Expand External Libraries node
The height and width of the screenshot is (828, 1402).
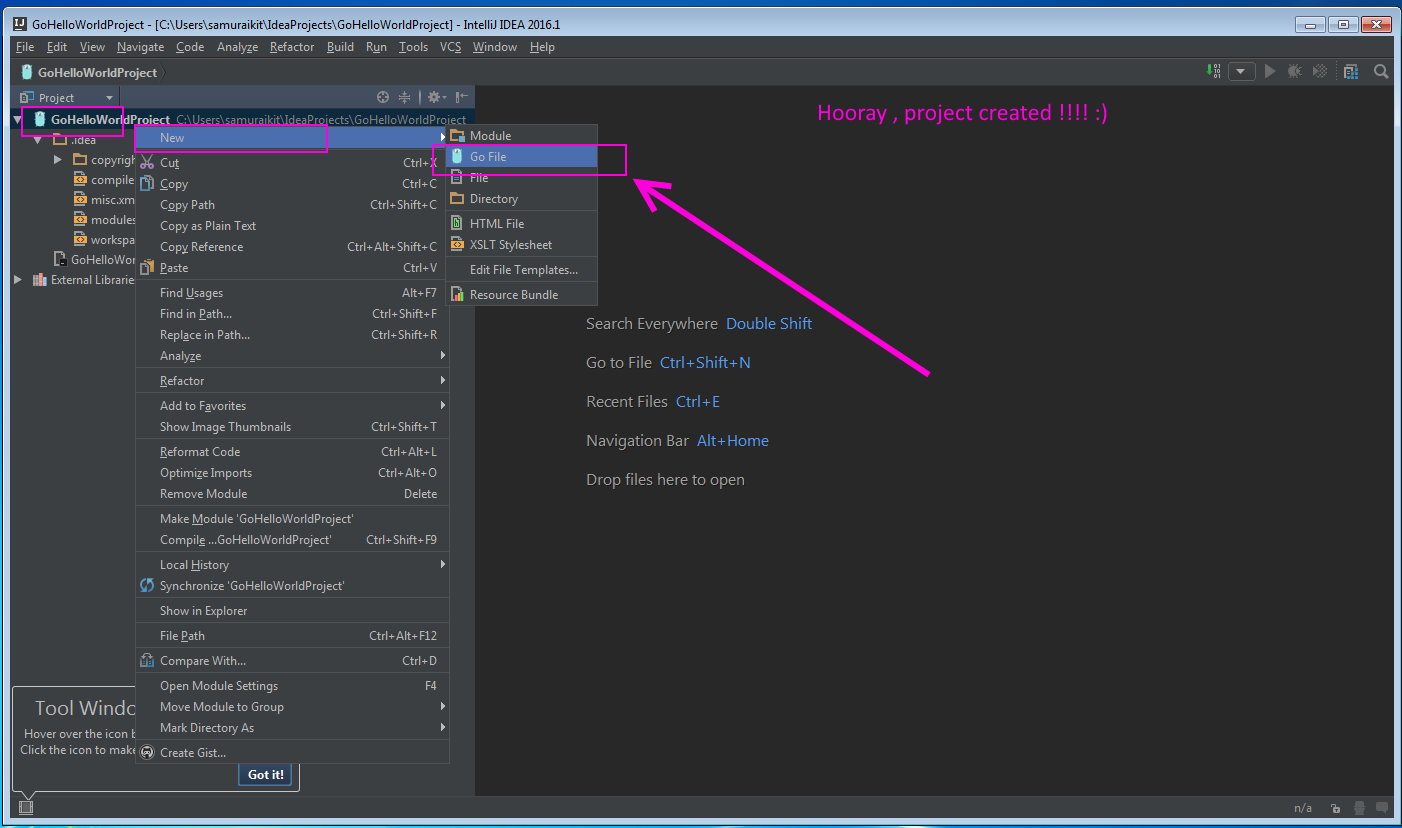click(x=18, y=280)
